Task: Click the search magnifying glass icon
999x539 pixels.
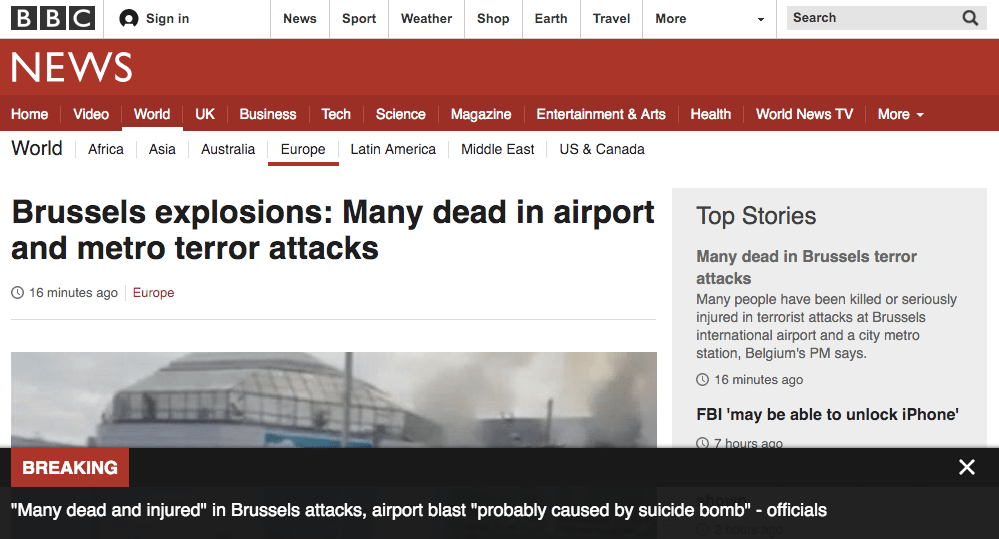Action: 970,18
